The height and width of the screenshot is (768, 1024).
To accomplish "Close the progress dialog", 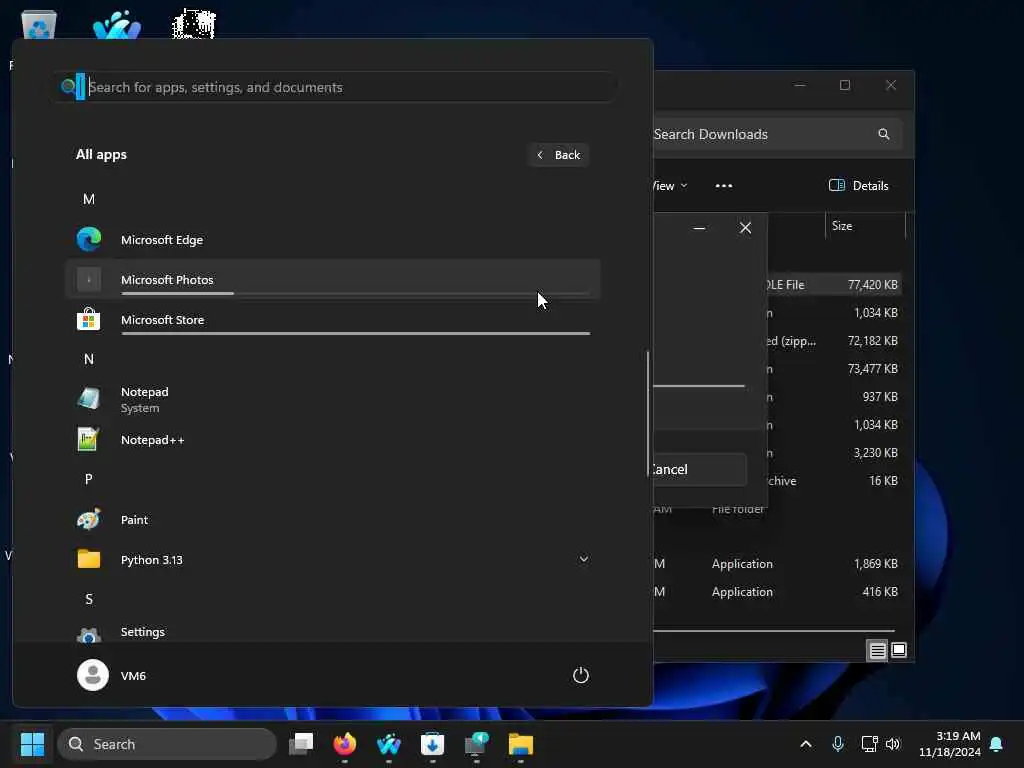I will point(745,228).
